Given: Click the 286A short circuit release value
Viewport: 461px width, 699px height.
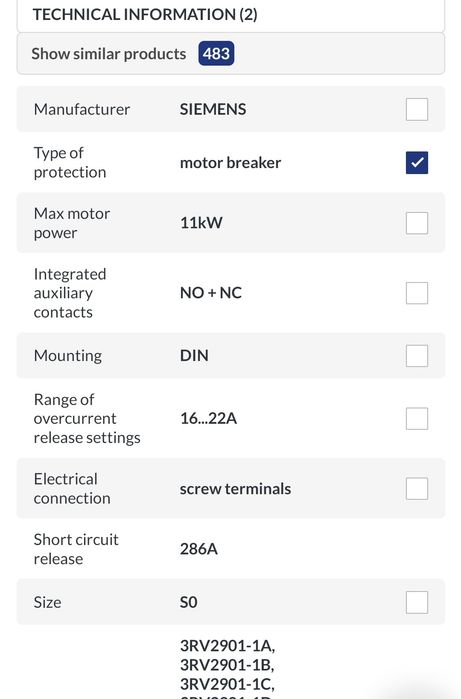Looking at the screenshot, I should (198, 549).
